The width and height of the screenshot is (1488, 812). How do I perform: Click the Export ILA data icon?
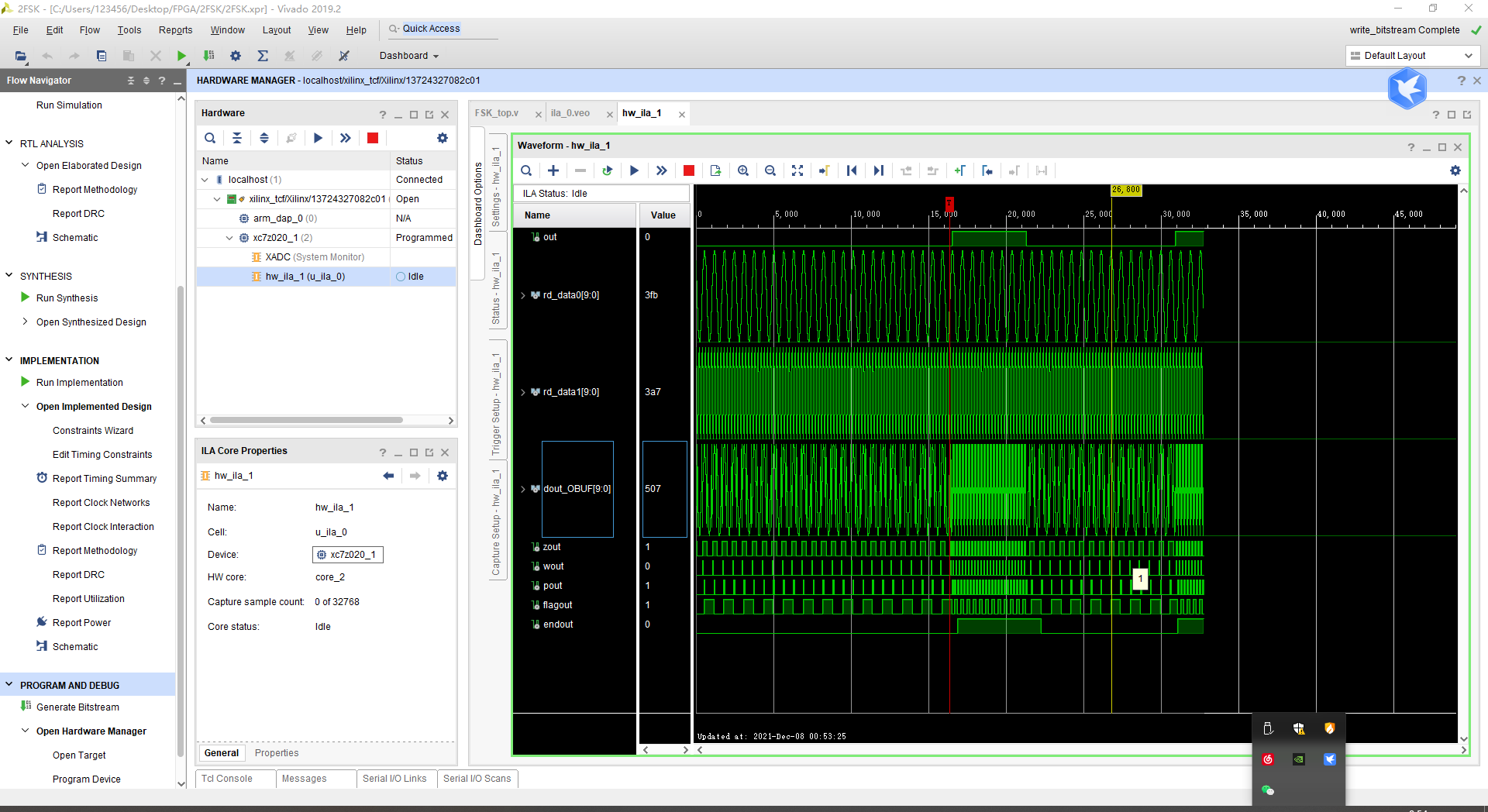coord(715,170)
